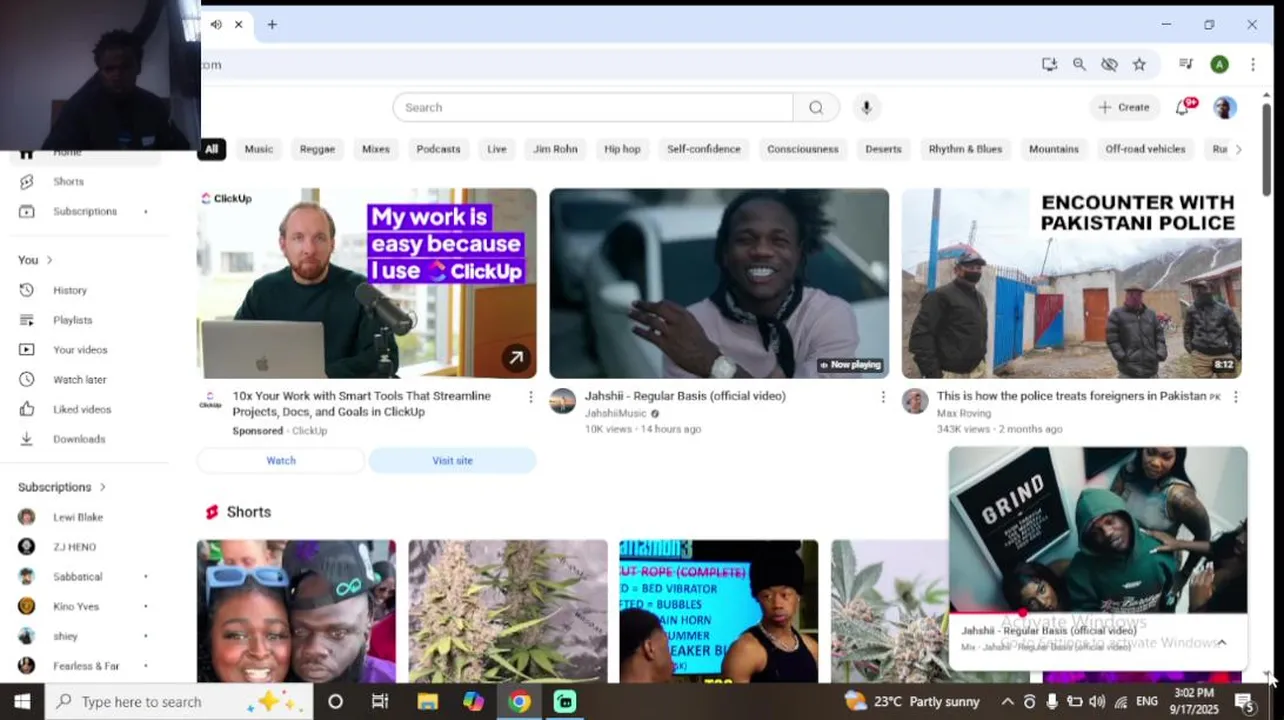Select the Music filter chip
This screenshot has width=1284, height=720.
click(259, 149)
